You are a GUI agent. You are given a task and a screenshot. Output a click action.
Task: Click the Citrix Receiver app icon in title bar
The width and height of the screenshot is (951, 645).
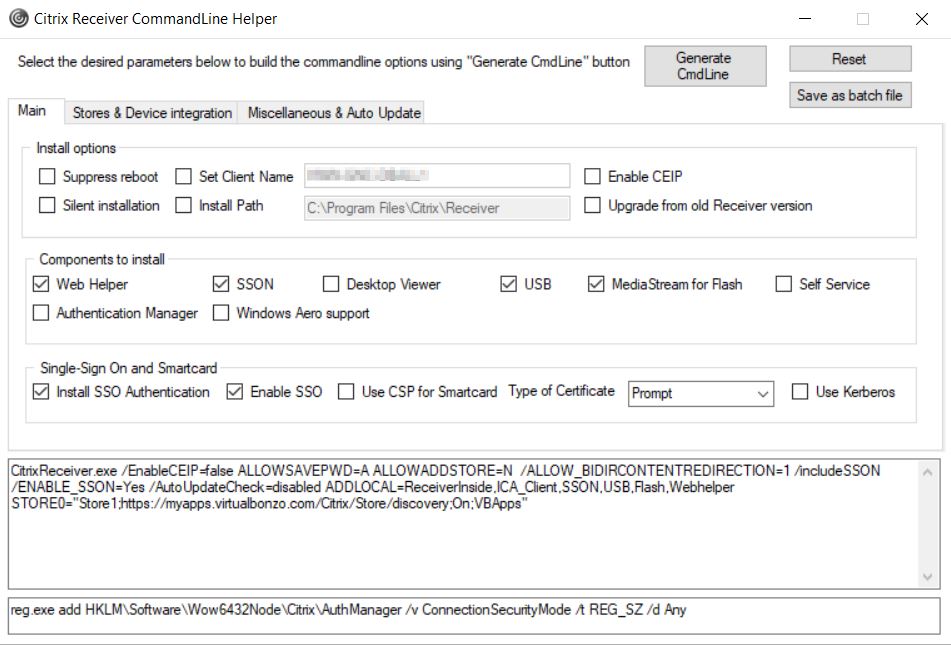pyautogui.click(x=19, y=18)
